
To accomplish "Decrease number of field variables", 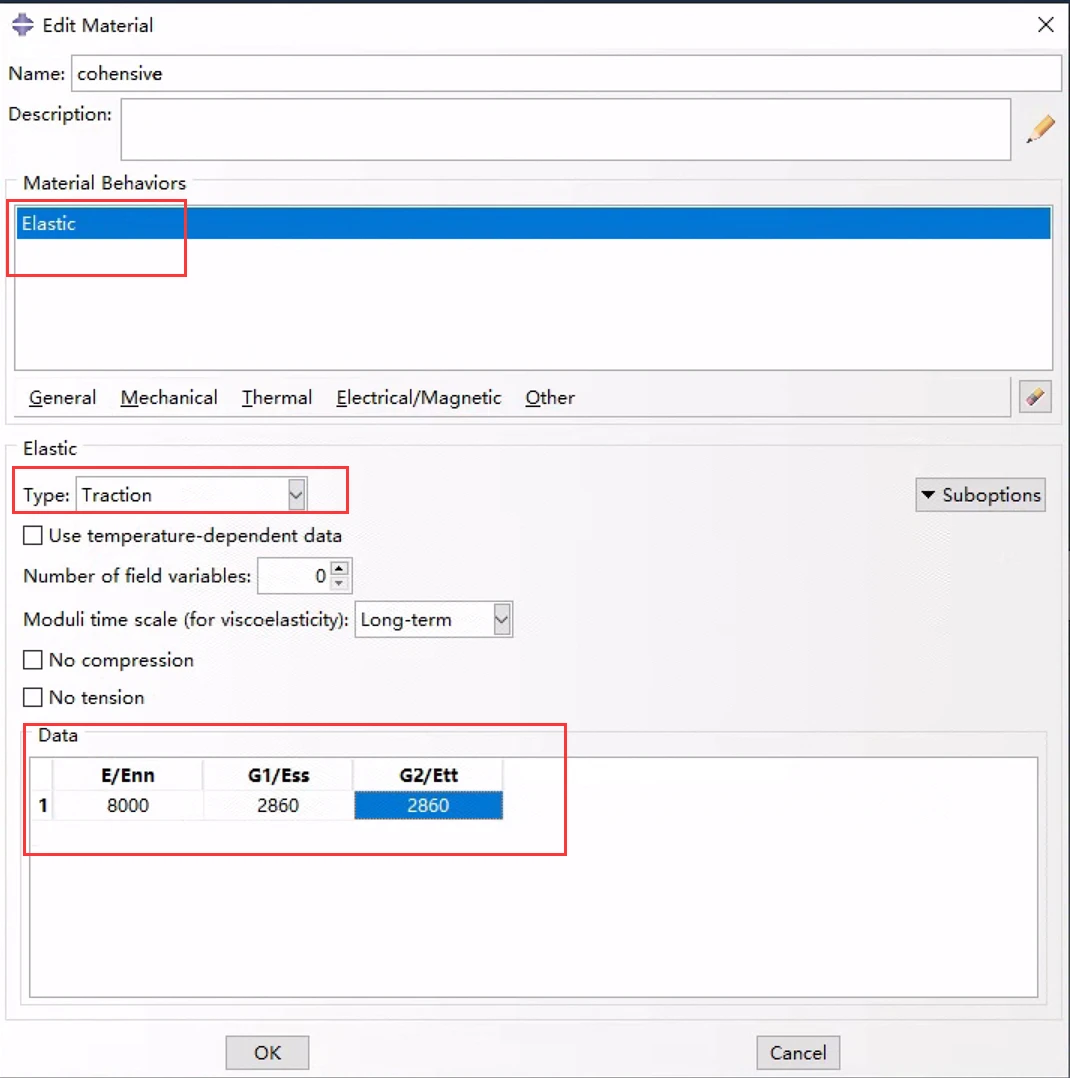I will coord(339,584).
